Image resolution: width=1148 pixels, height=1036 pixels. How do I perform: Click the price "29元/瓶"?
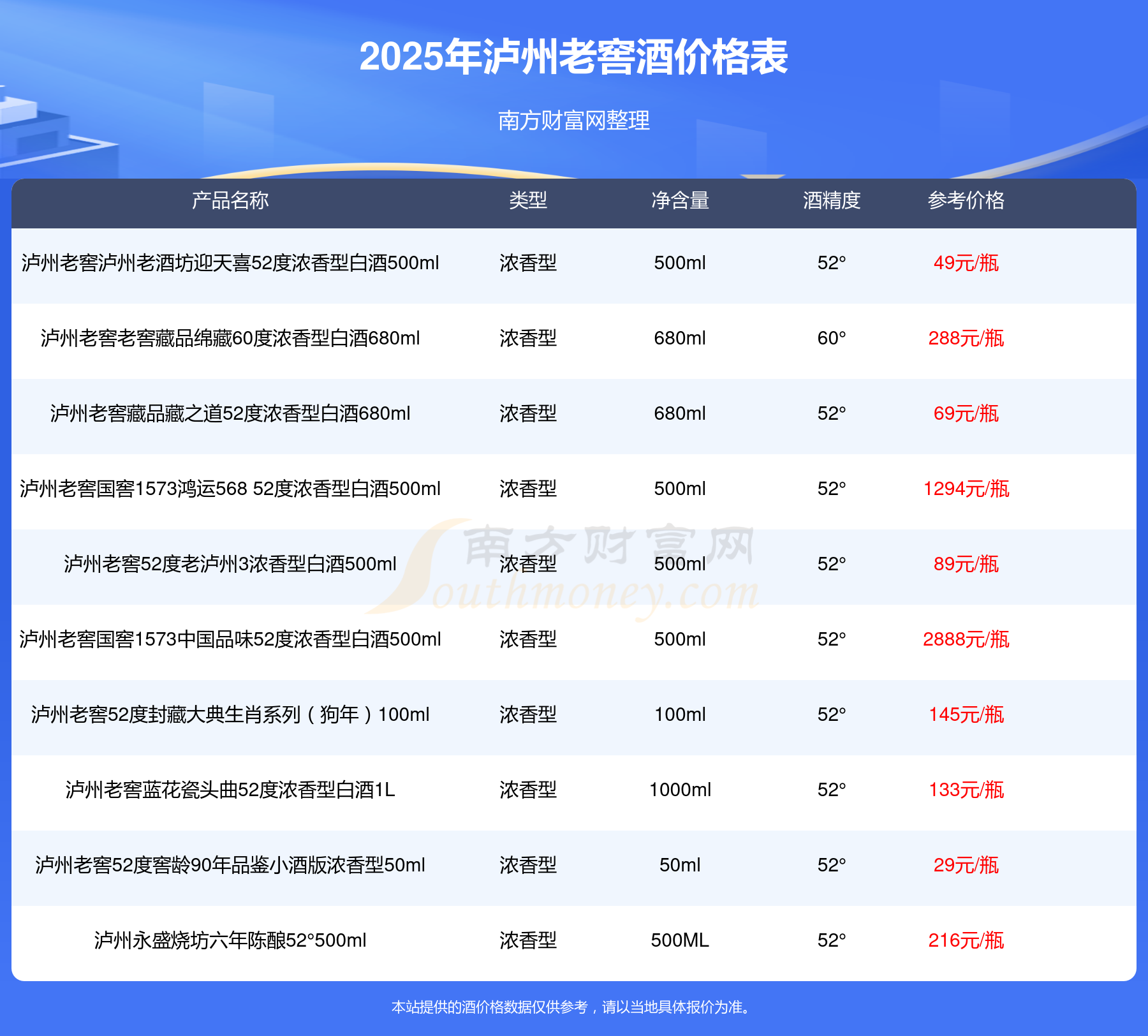point(966,865)
